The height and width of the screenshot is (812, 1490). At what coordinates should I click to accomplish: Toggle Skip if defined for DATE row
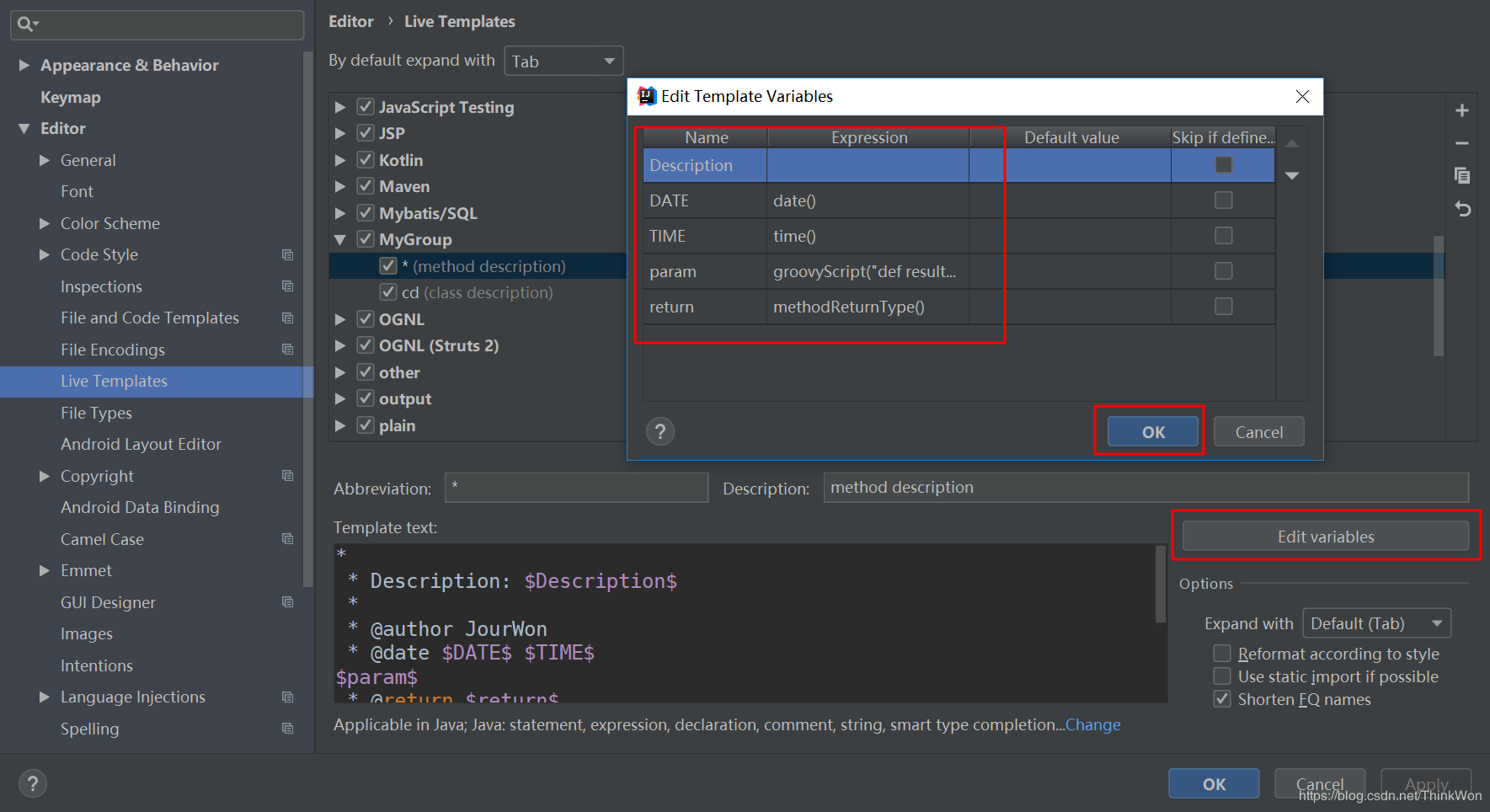coord(1224,200)
